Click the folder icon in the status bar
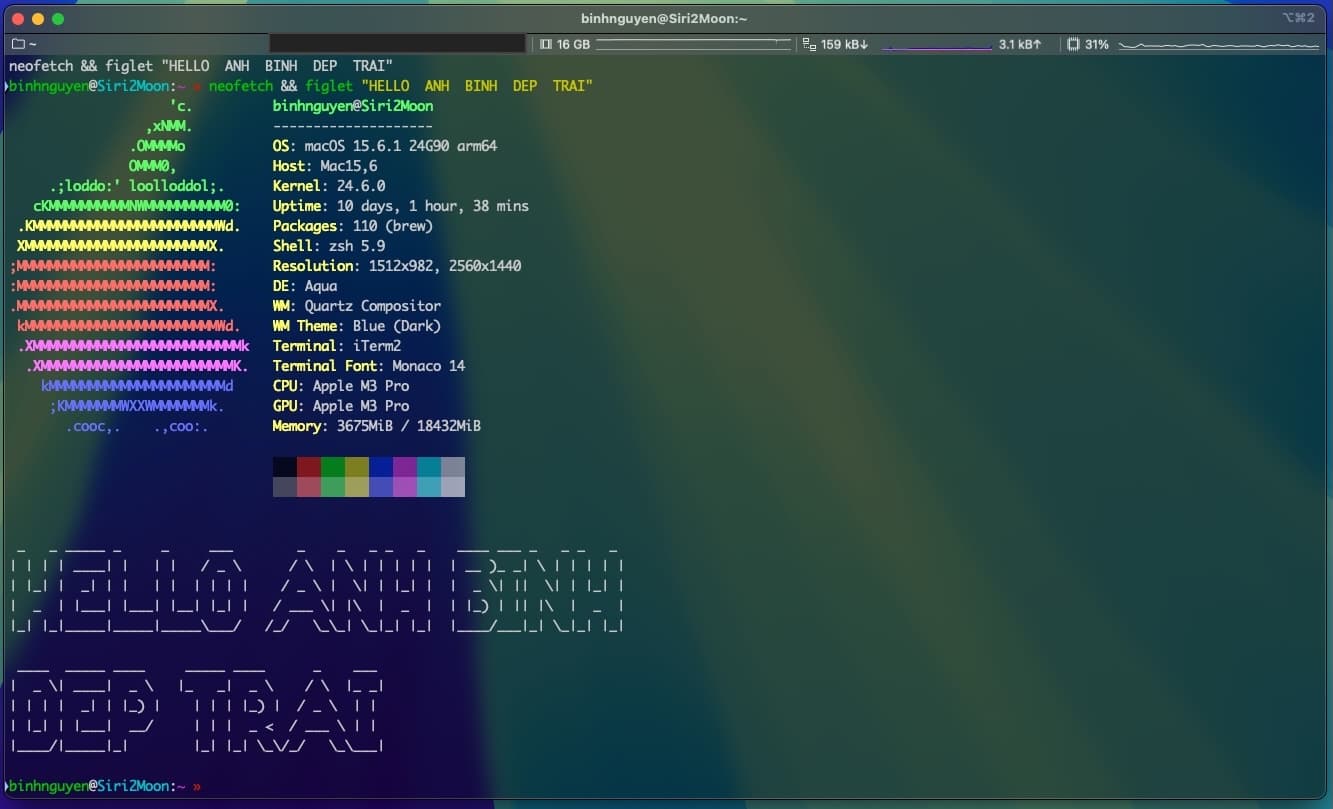The height and width of the screenshot is (809, 1333). pyautogui.click(x=17, y=44)
